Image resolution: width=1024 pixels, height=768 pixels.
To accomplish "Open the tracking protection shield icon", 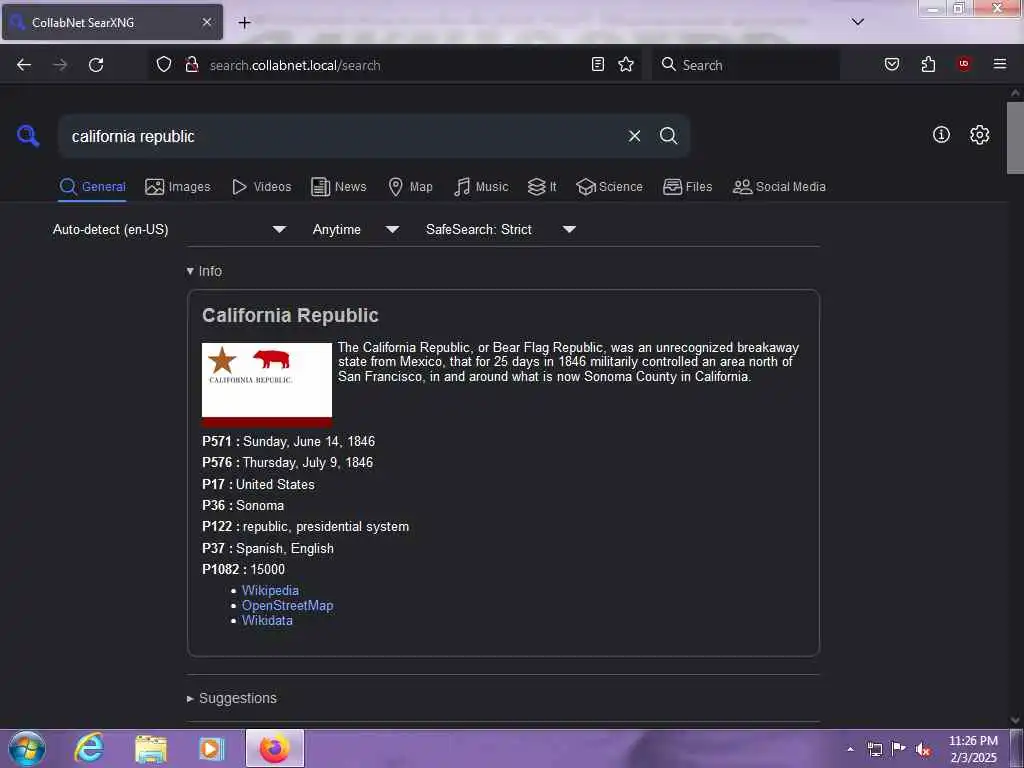I will click(x=164, y=65).
